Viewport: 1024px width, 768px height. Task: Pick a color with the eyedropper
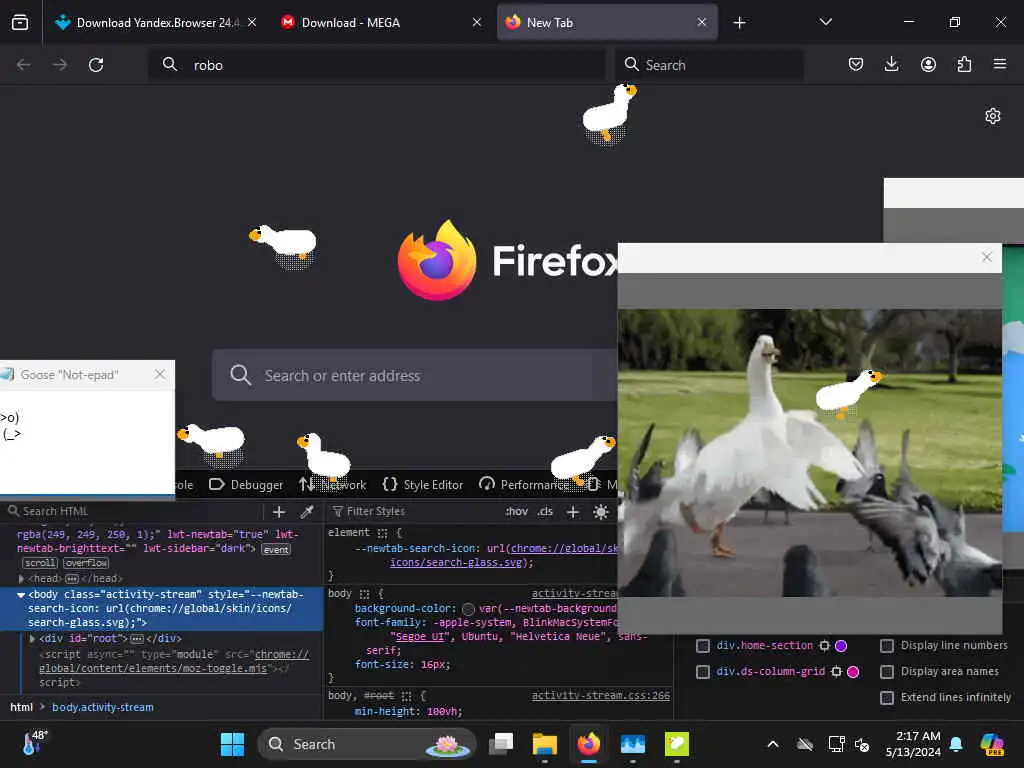(307, 512)
